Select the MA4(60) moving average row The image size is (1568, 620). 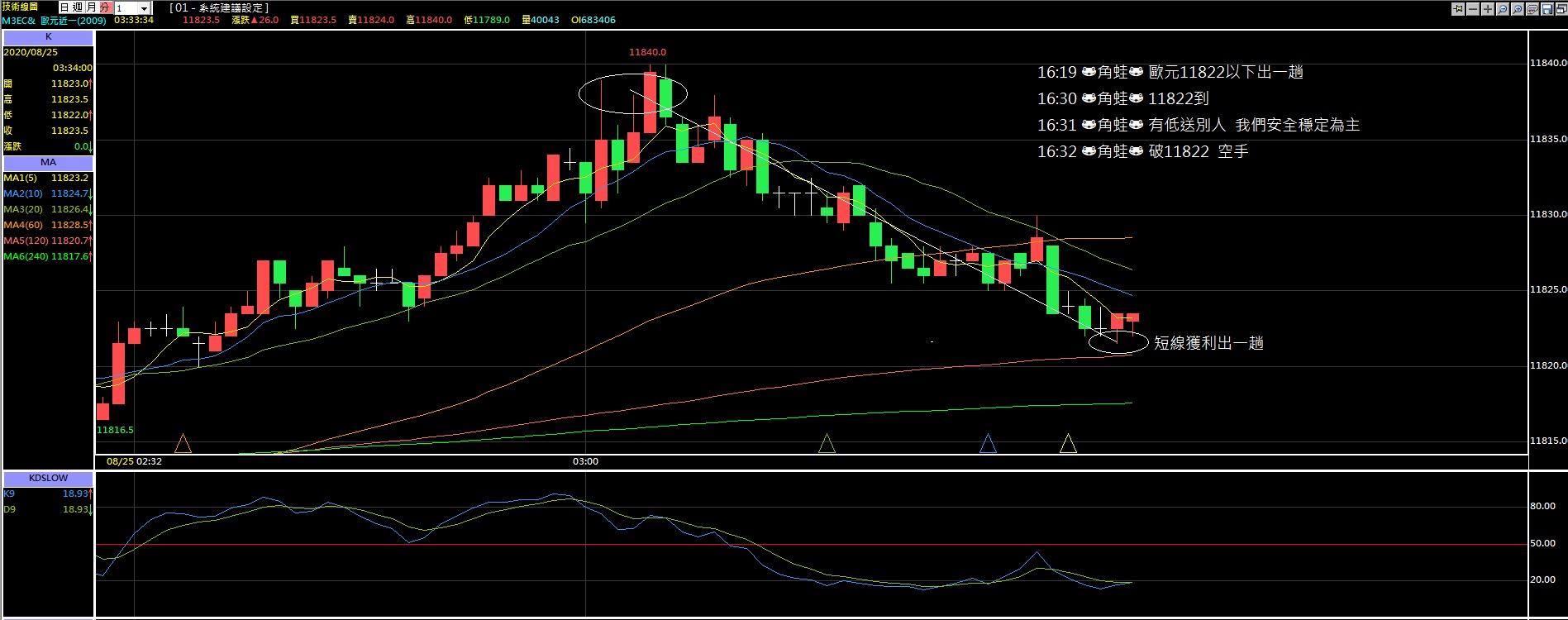point(48,225)
